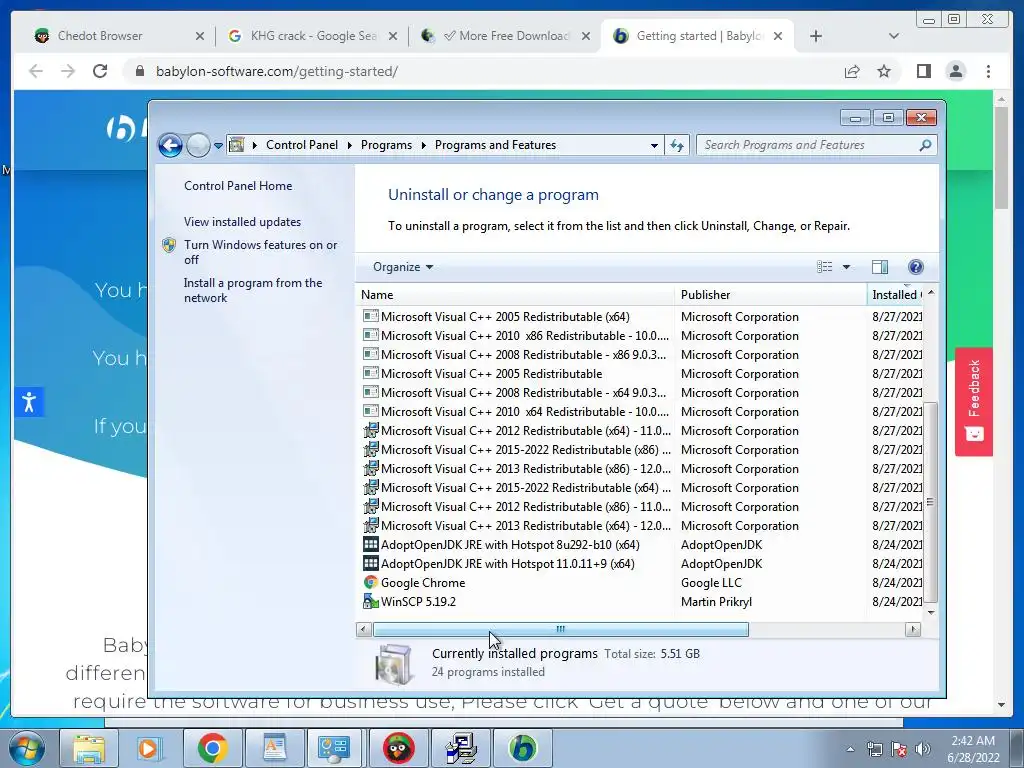
Task: Select Microsoft Visual C++ 2010 x64 Redistributable row
Action: [x=640, y=411]
